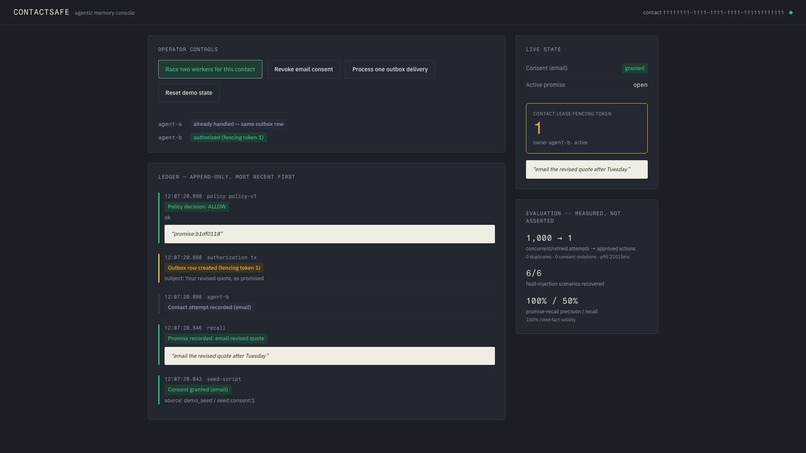Click Revoke email consent button
The width and height of the screenshot is (806, 453).
tap(303, 69)
